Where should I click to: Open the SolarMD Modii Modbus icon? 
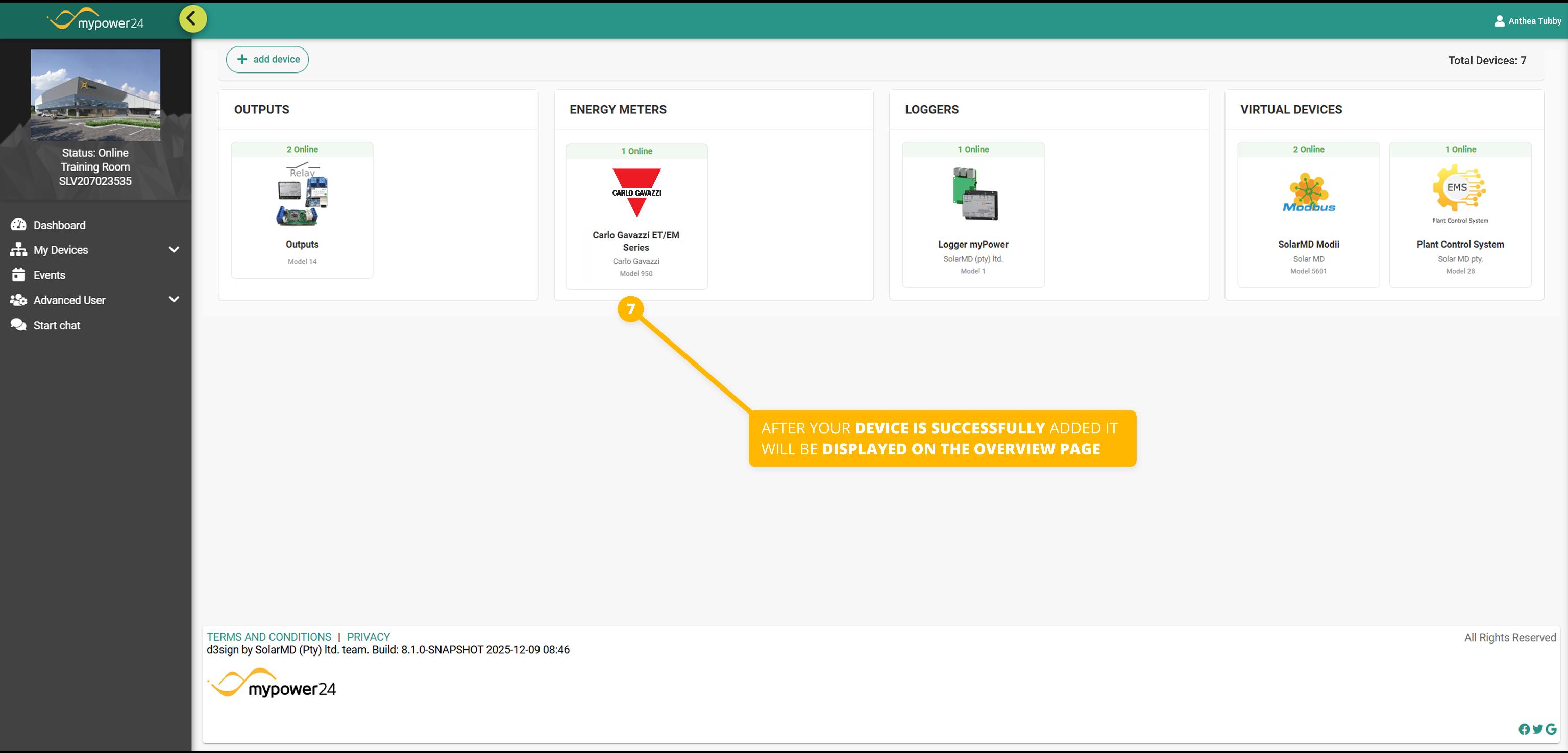(x=1308, y=192)
